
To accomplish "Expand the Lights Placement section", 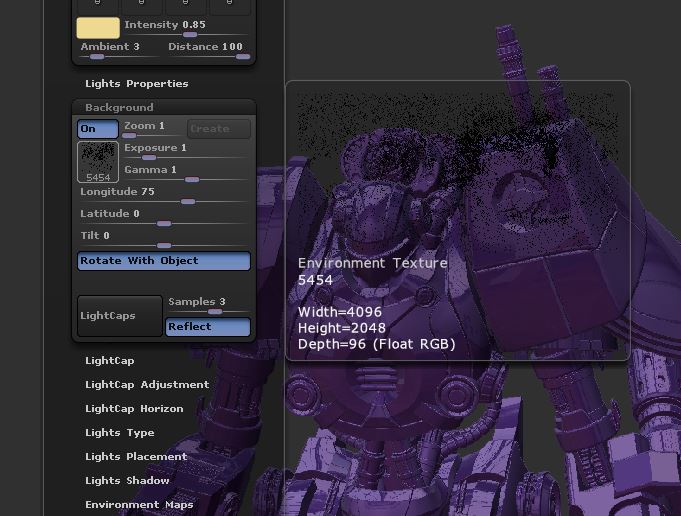I will click(136, 457).
